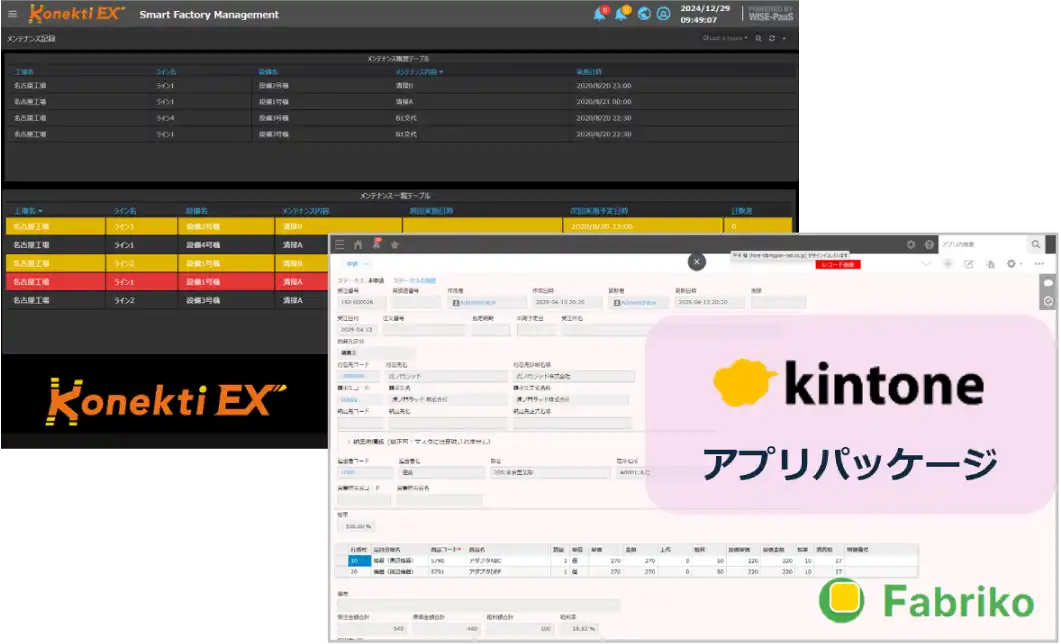Close the overlay with the X button
The height and width of the screenshot is (644, 1061).
pyautogui.click(x=697, y=261)
